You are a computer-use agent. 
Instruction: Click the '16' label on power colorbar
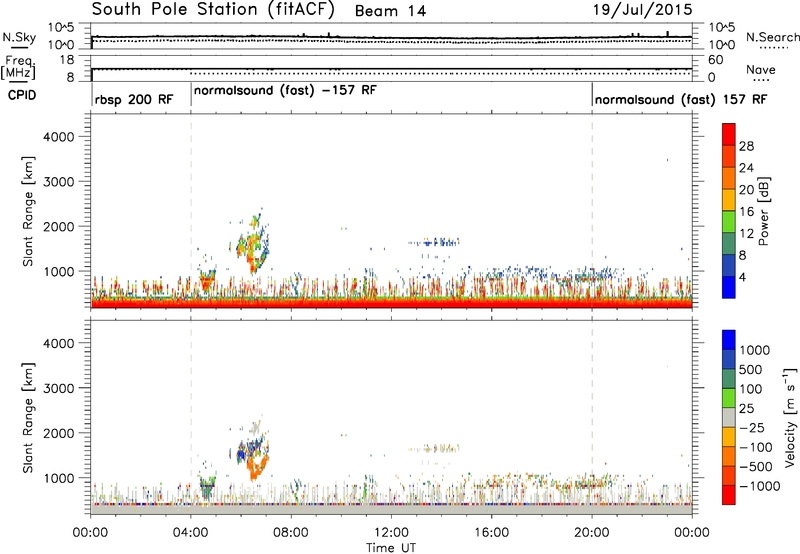pos(746,211)
